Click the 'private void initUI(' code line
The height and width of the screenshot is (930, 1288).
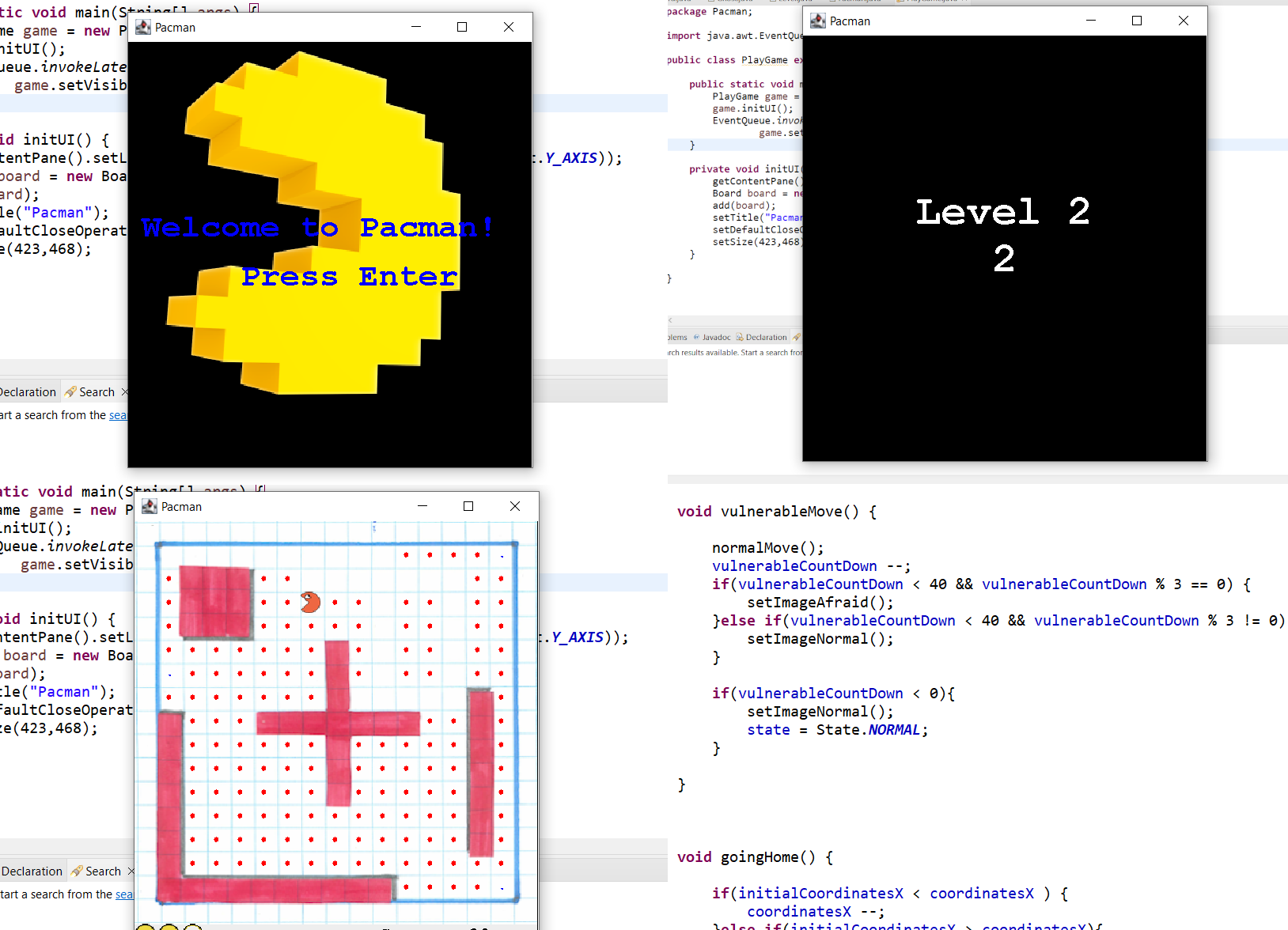coord(745,169)
